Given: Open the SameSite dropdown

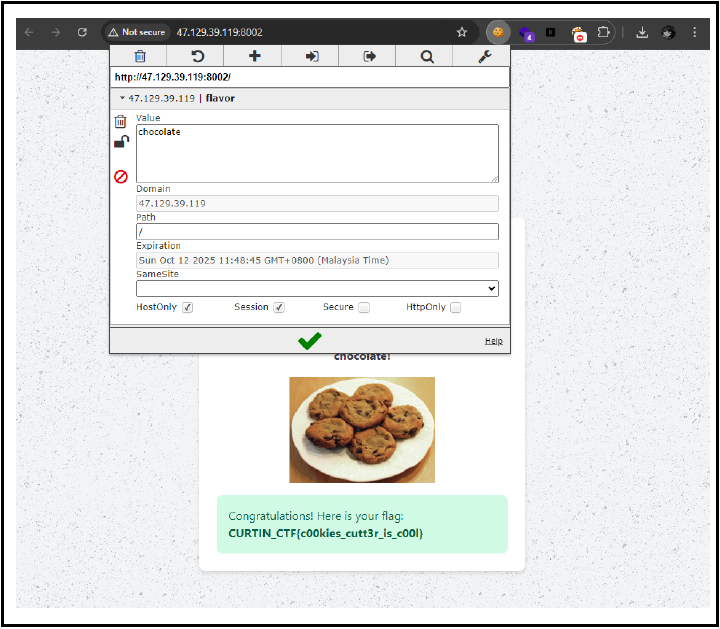Looking at the screenshot, I should [317, 289].
